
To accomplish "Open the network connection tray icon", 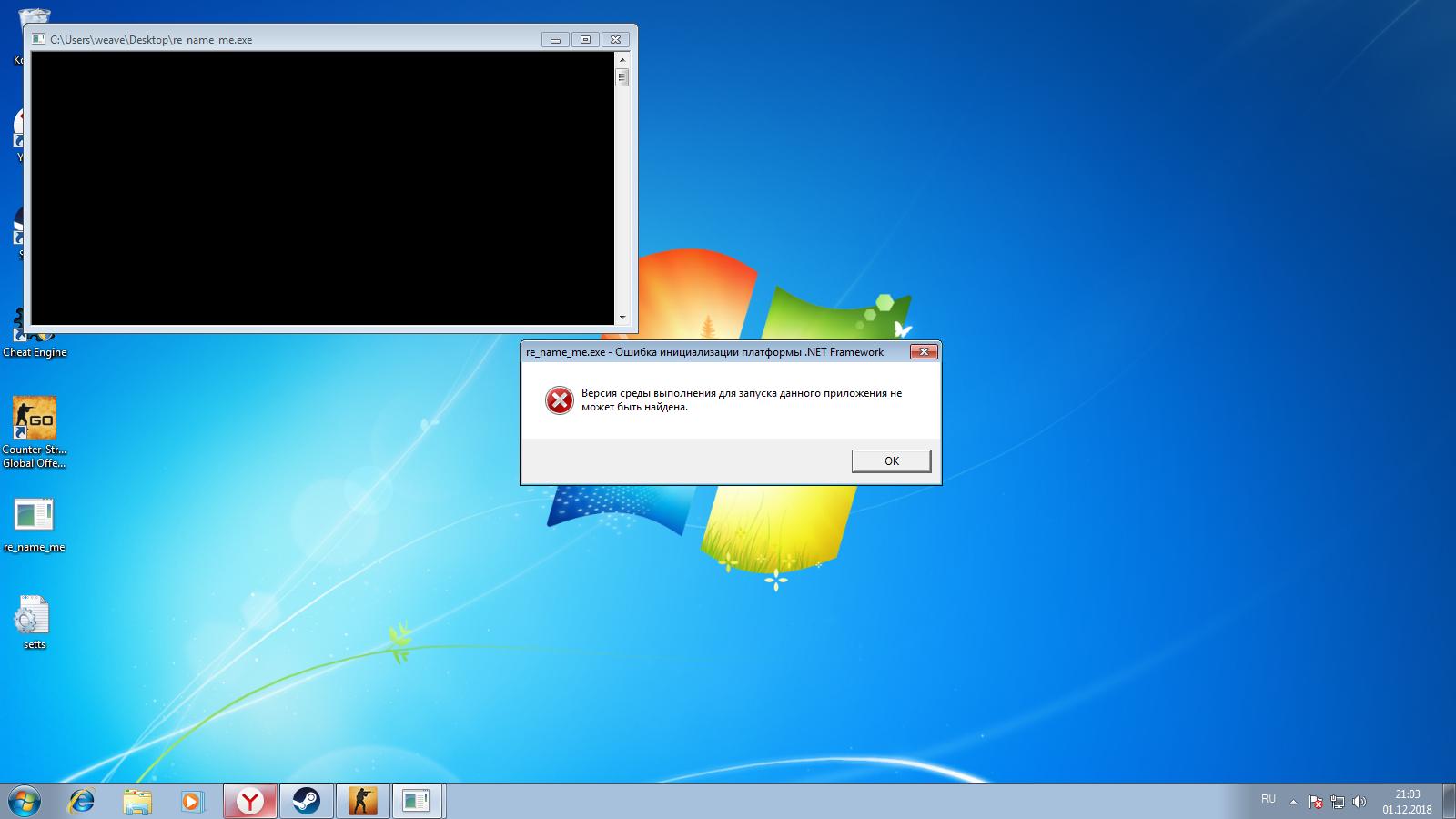I will 1338,802.
